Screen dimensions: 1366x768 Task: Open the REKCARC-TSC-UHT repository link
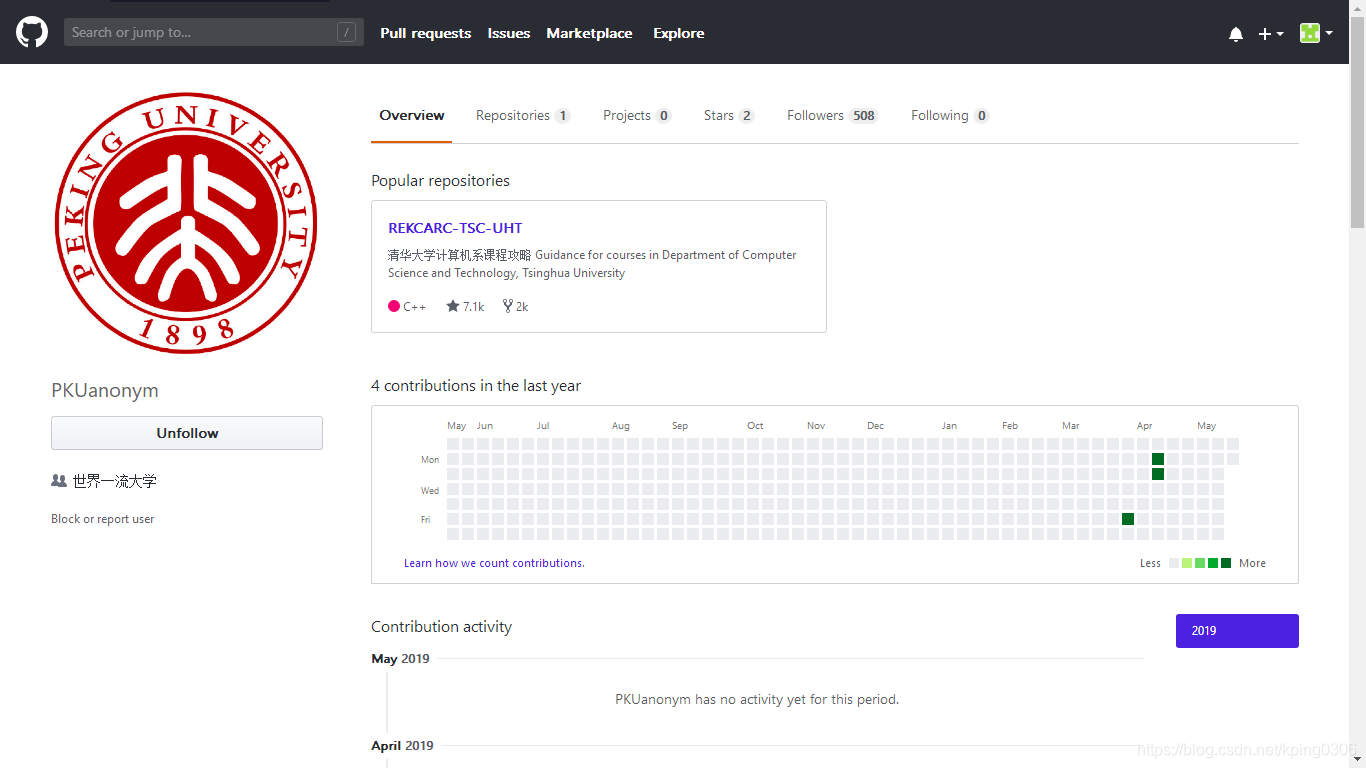tap(455, 228)
